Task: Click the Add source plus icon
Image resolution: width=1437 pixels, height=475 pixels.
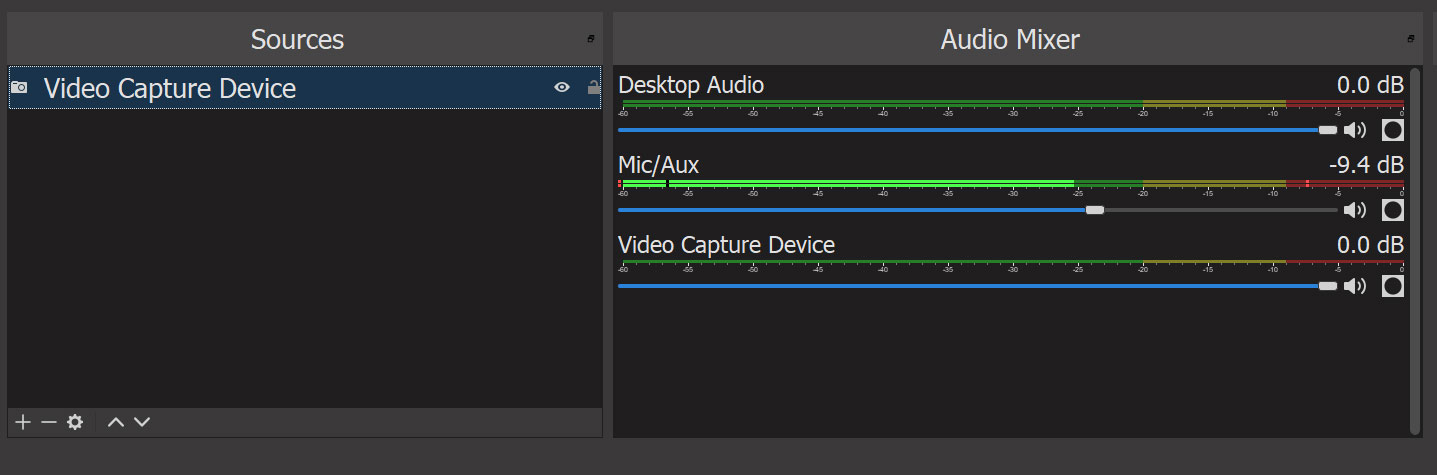Action: pyautogui.click(x=23, y=422)
